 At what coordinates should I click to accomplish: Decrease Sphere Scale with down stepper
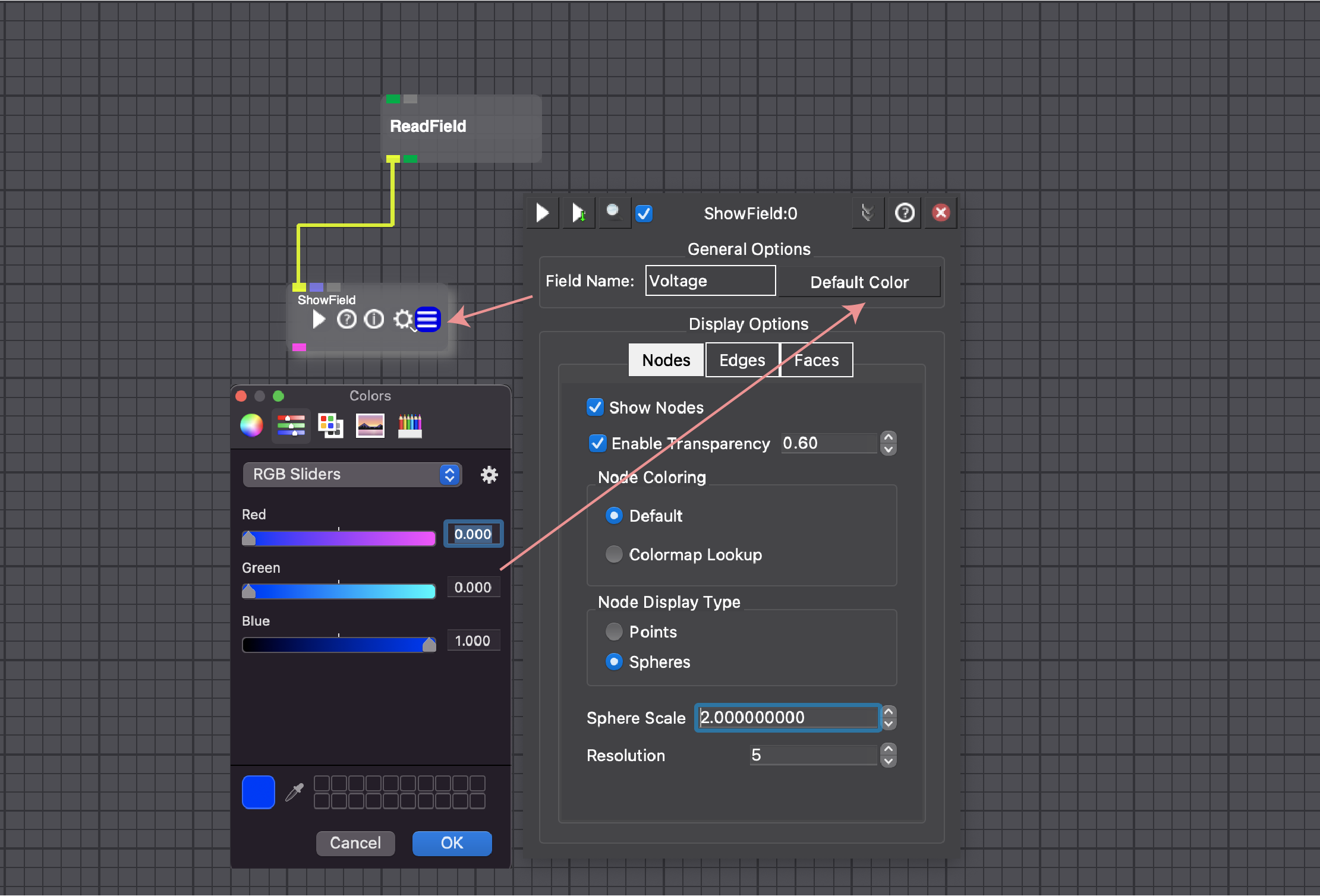pyautogui.click(x=889, y=724)
